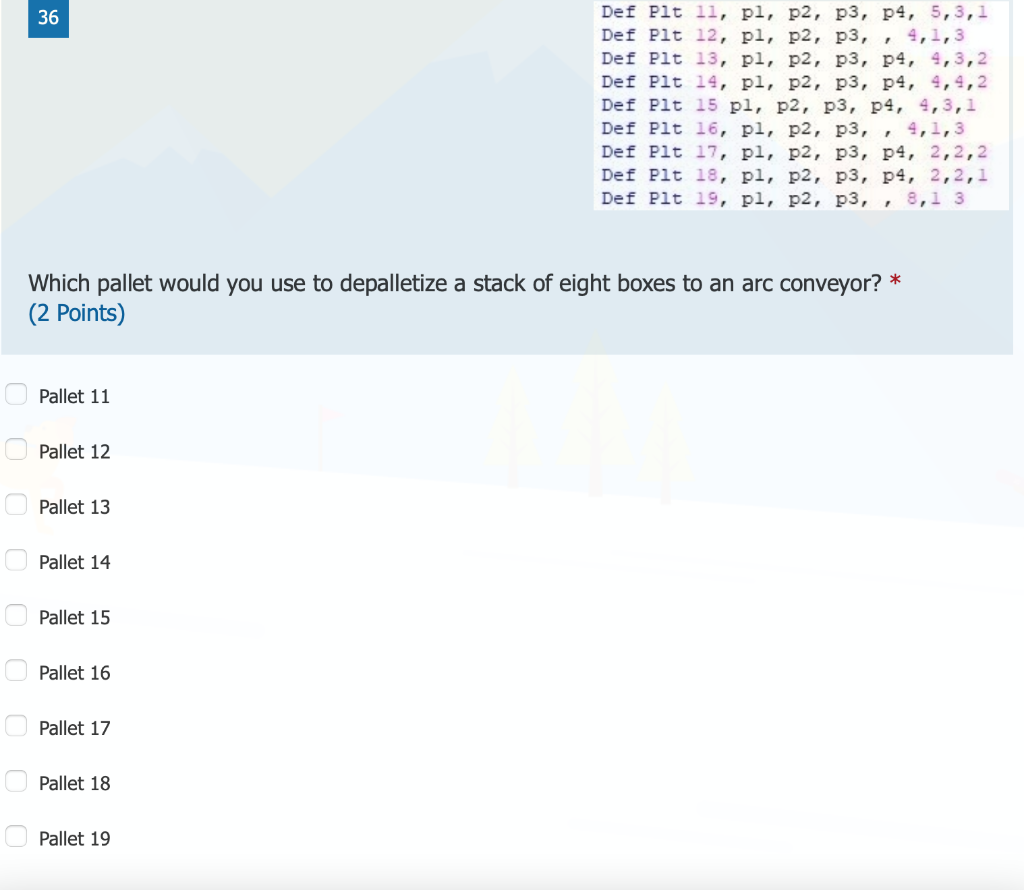Screen dimensions: 1024x890
Task: Click the (2 Points) label
Action: (x=76, y=313)
